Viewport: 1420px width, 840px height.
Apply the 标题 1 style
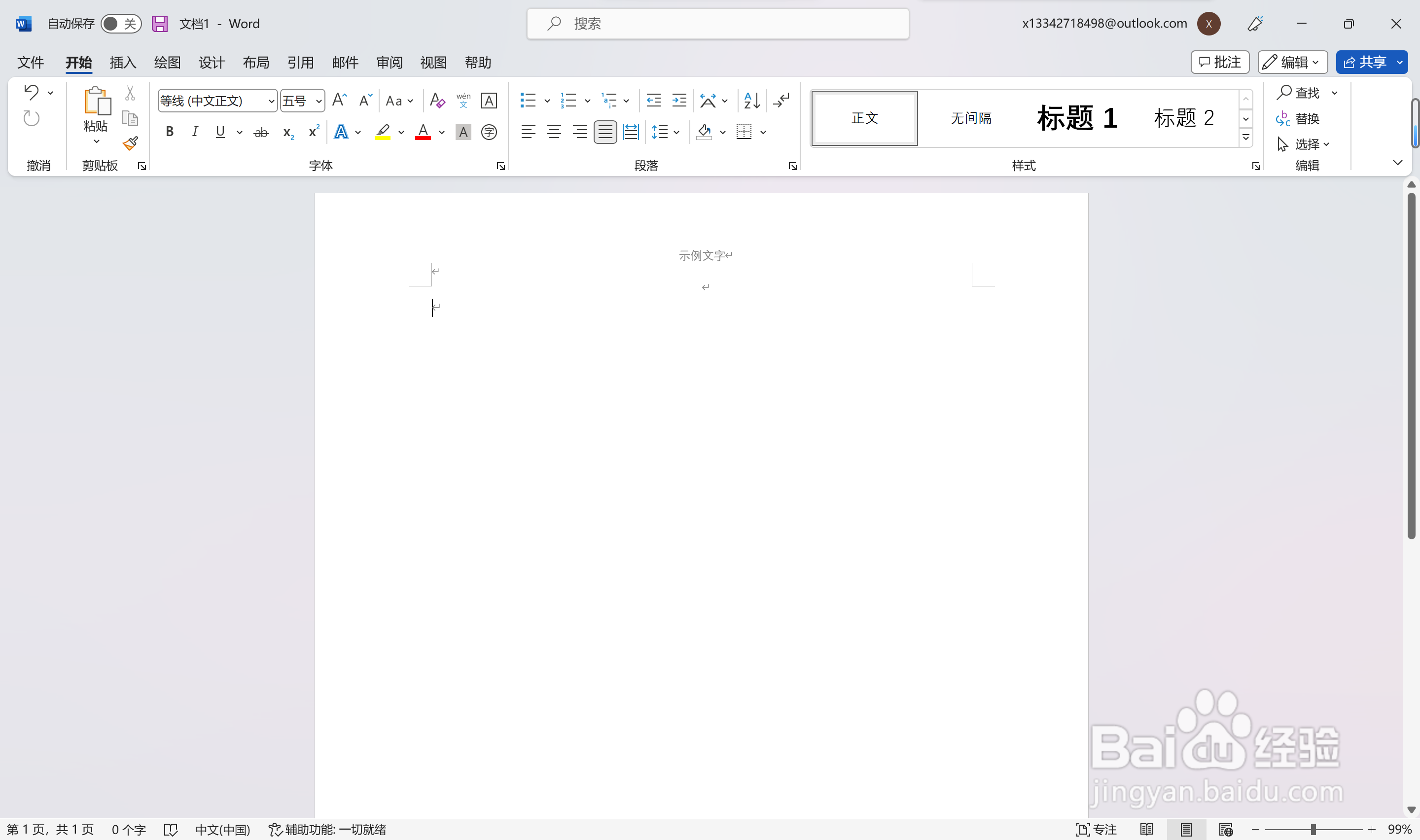click(1077, 118)
